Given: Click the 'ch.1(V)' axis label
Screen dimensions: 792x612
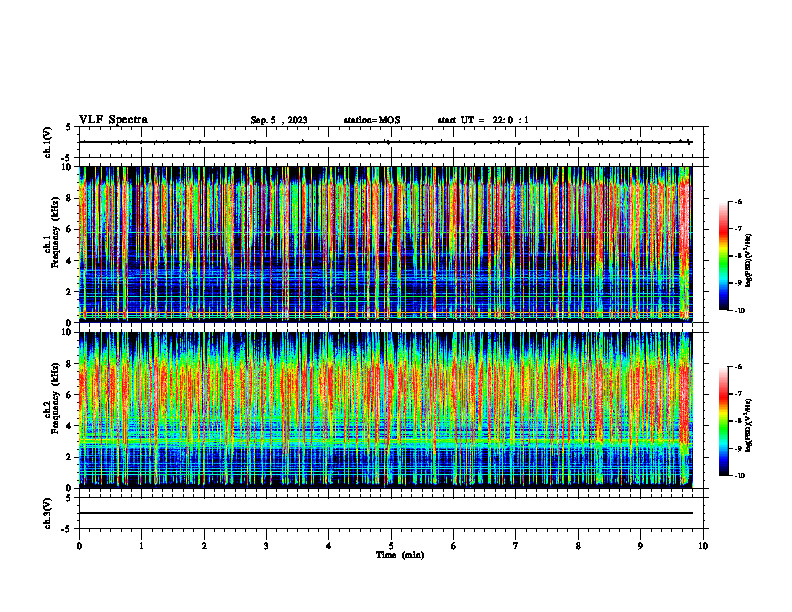Looking at the screenshot, I should [x=48, y=142].
